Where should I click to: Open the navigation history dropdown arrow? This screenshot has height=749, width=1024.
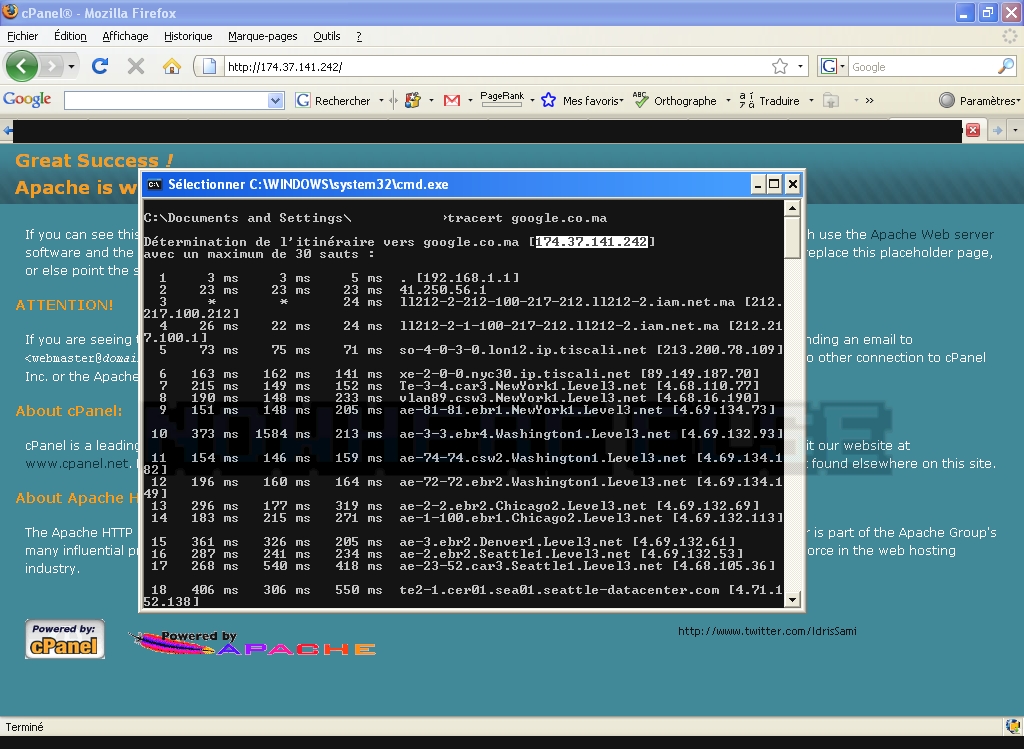pyautogui.click(x=71, y=67)
